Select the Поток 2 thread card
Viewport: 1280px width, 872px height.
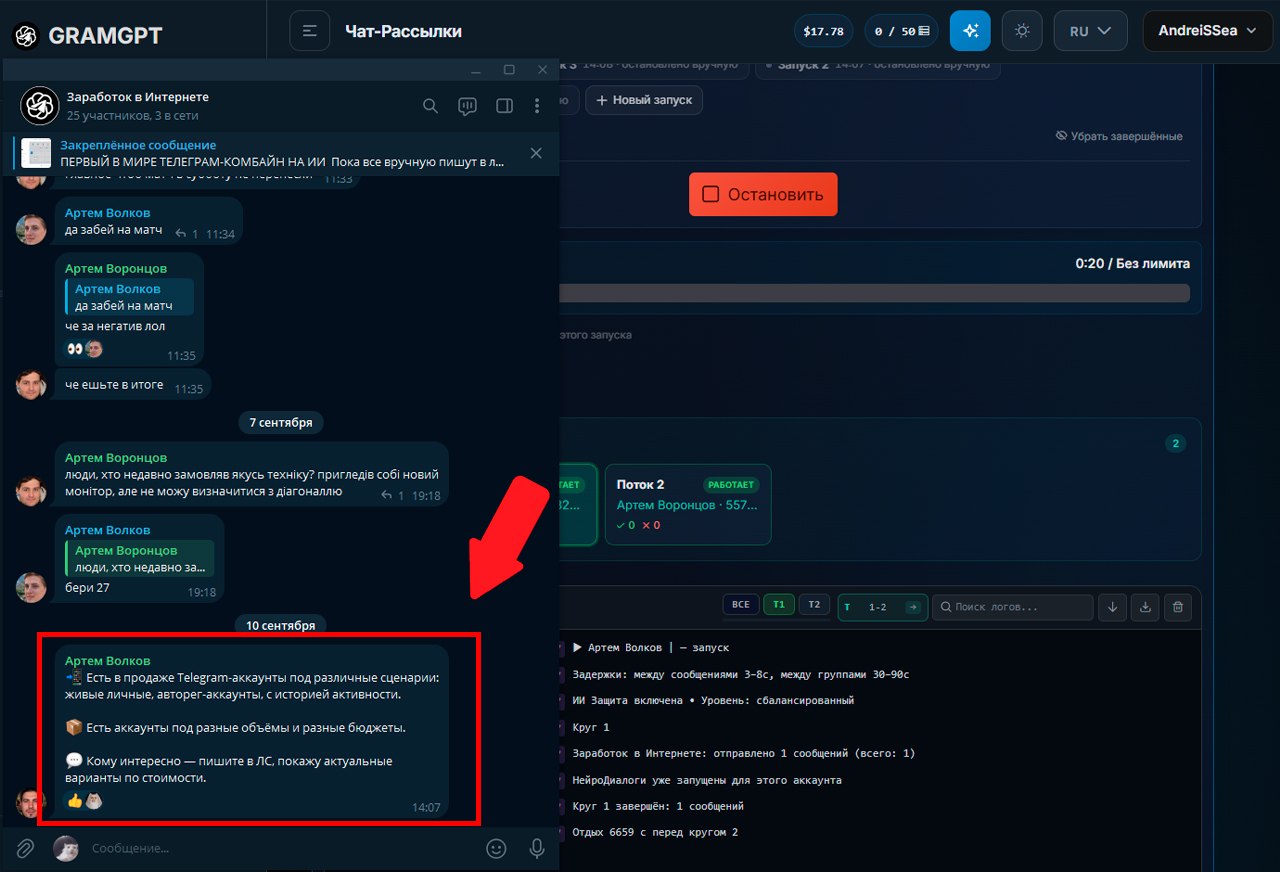pos(688,504)
